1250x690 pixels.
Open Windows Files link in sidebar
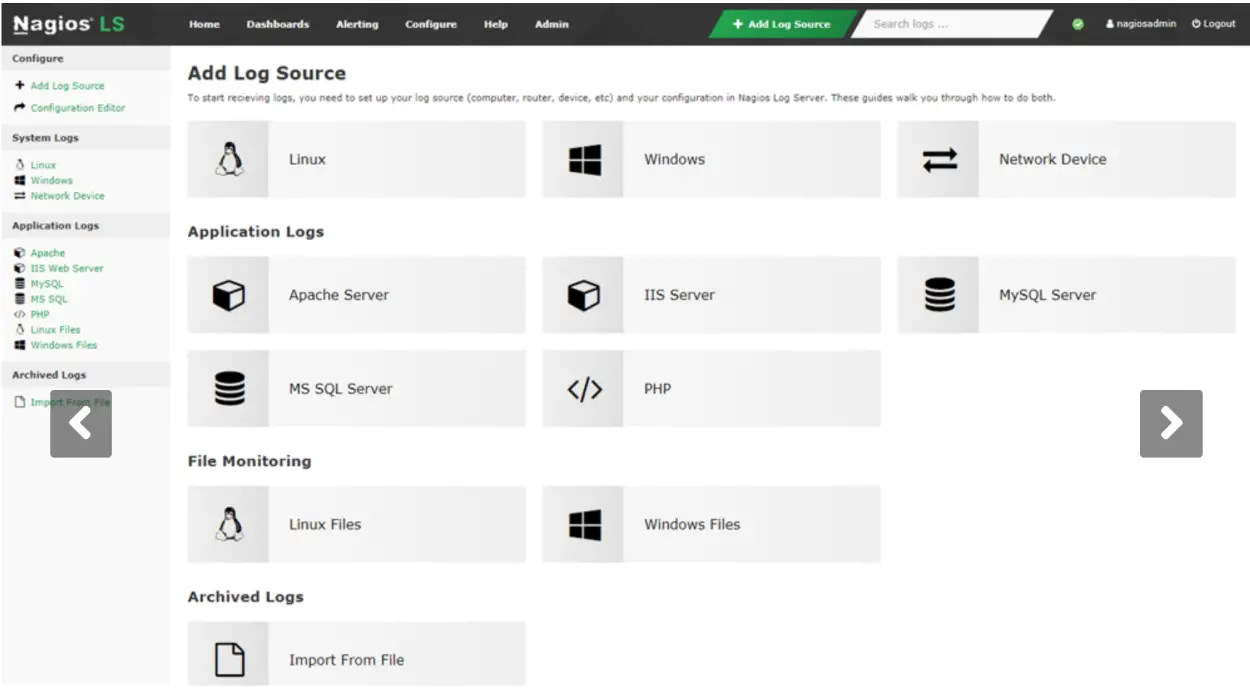[64, 345]
